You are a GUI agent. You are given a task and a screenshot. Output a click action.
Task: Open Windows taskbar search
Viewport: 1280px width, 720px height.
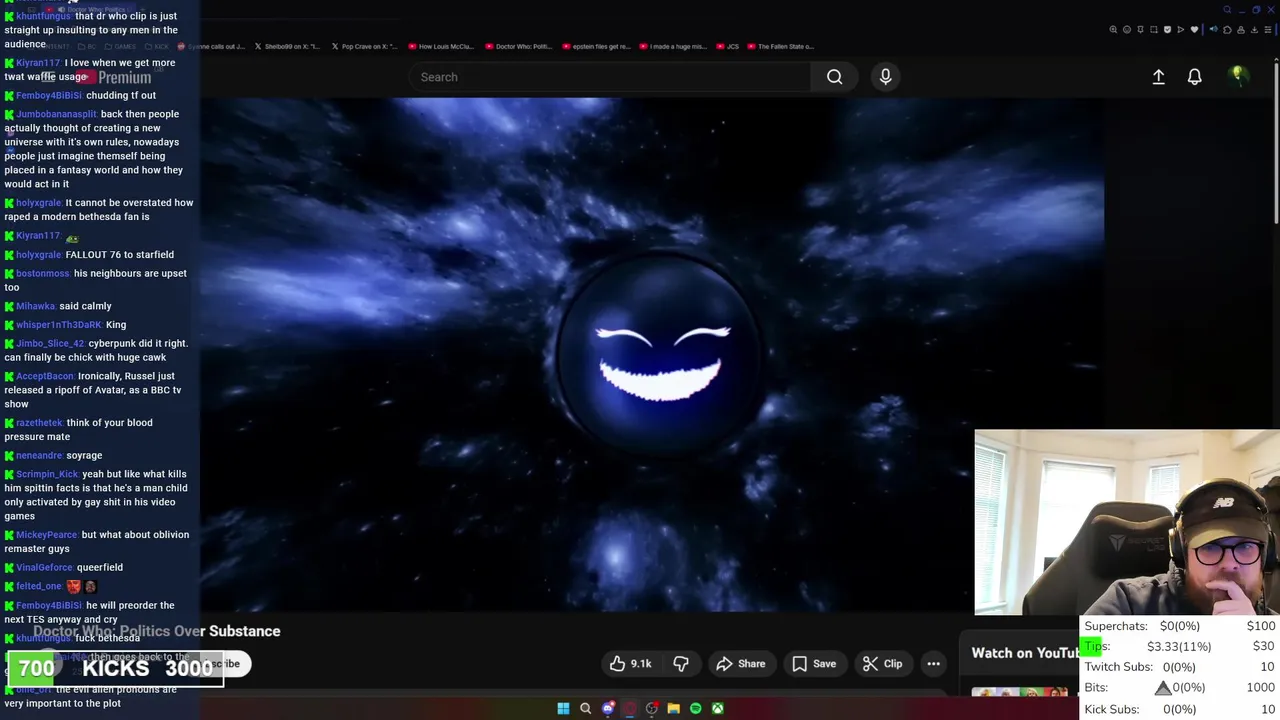(x=586, y=708)
